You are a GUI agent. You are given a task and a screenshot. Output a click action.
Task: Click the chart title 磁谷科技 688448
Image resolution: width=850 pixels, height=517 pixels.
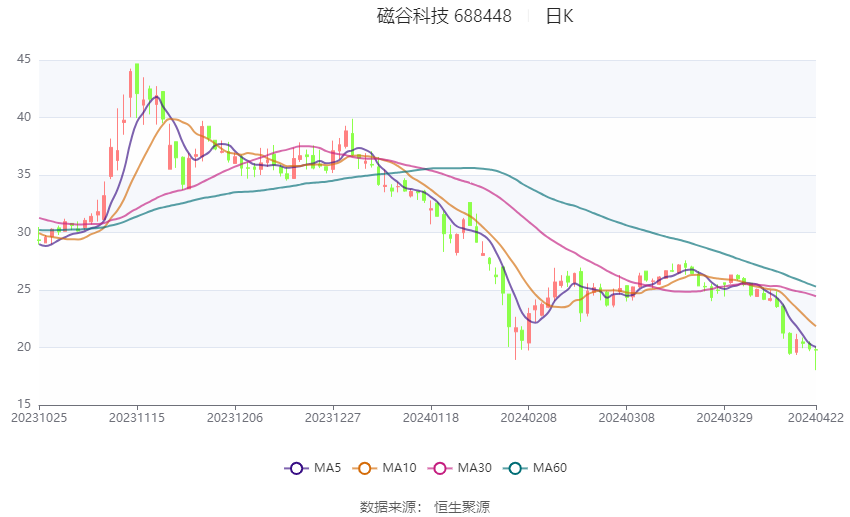tap(444, 16)
